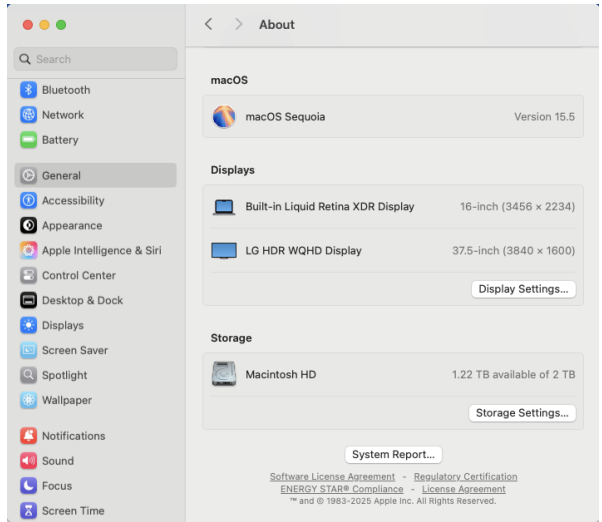Viewport: 602px width, 522px height.
Task: Click '16-inch (3456 × 2234)' text
Action: point(518,206)
